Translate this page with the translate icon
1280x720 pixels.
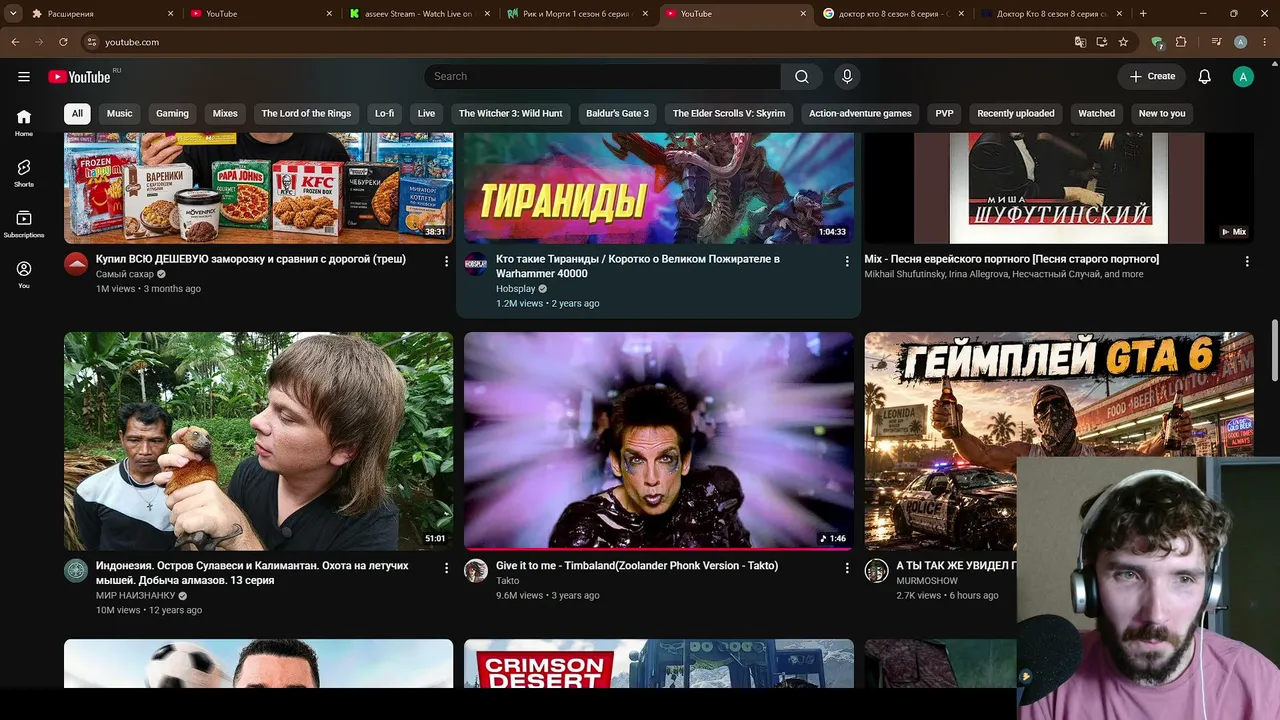(1080, 42)
